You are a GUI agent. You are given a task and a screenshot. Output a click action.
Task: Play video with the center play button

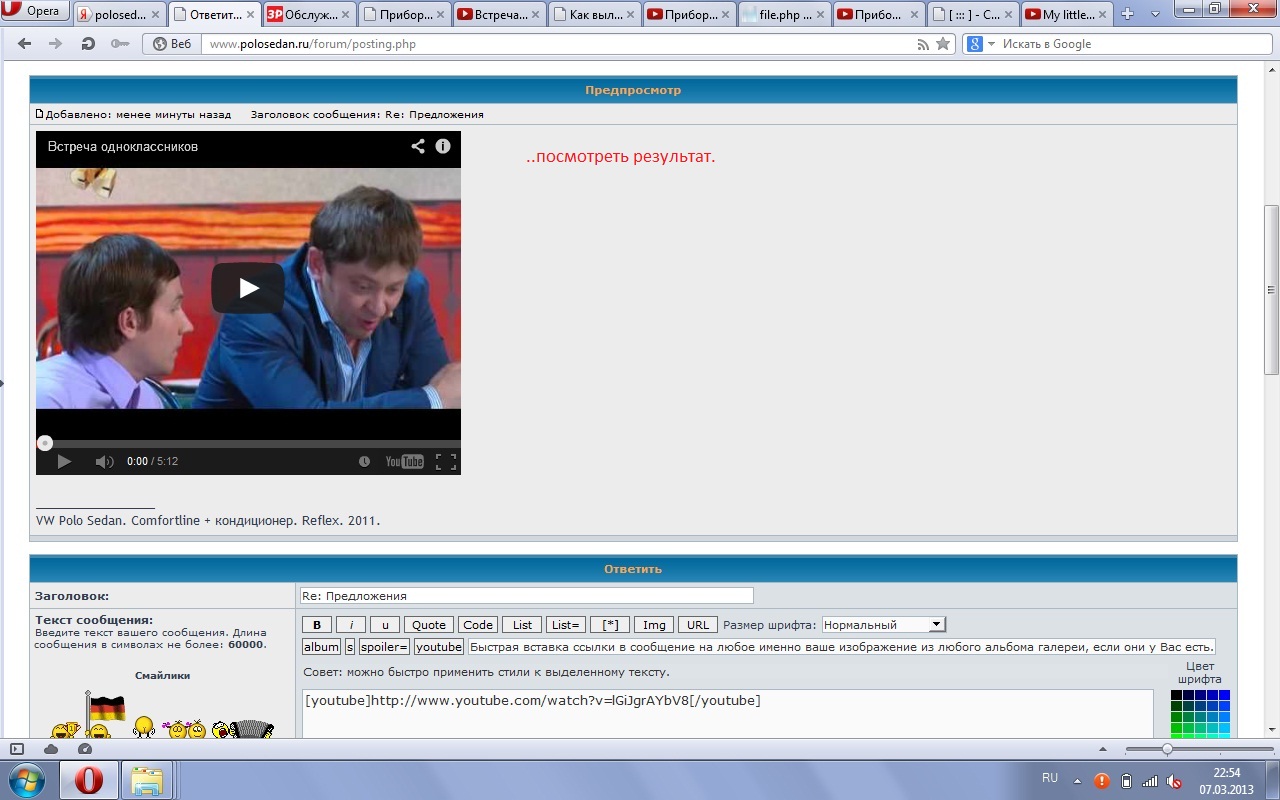[248, 288]
